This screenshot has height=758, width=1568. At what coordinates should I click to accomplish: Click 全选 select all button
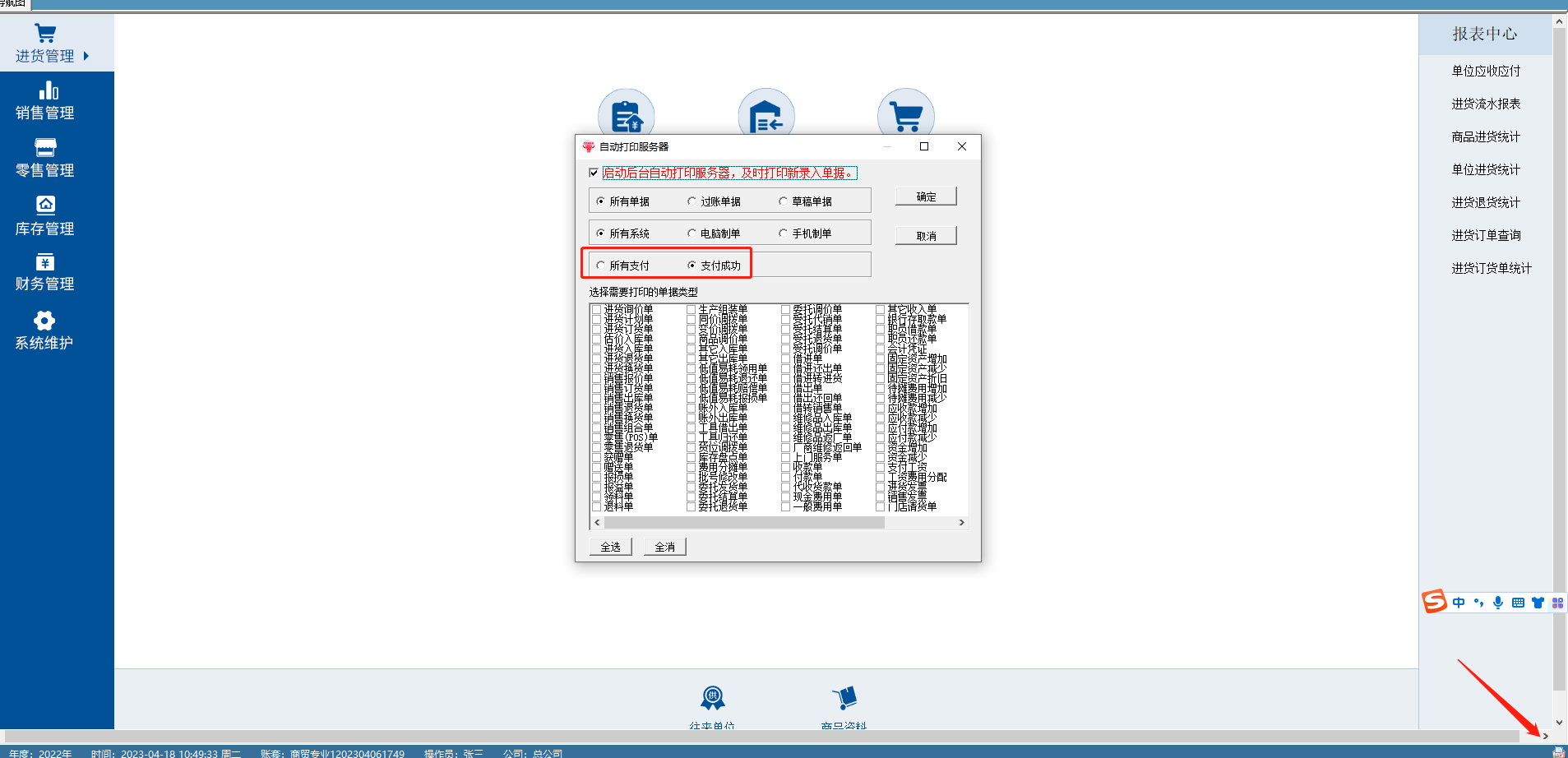click(610, 547)
